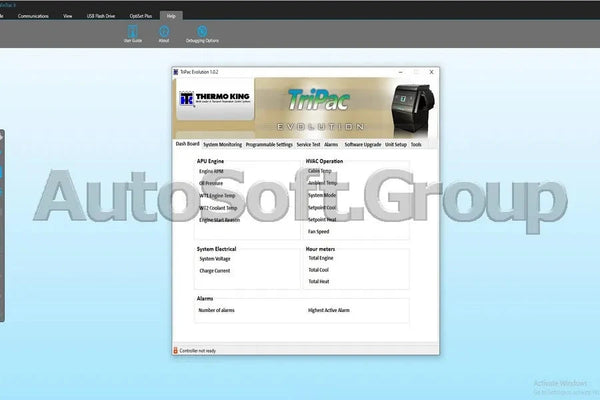This screenshot has width=600, height=400.
Task: Select the Help ribbon tab
Action: (x=171, y=16)
